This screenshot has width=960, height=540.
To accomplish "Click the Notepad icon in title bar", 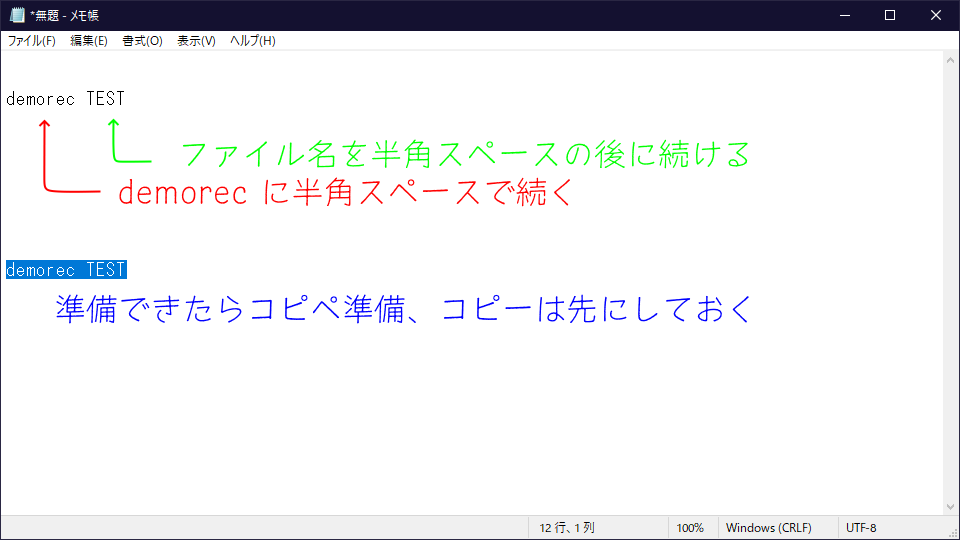I will tap(17, 15).
